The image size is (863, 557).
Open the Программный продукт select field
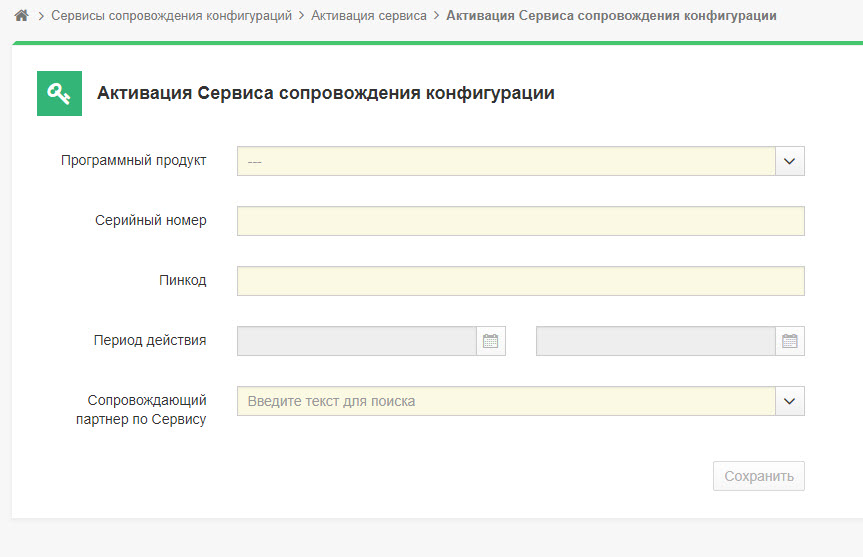point(506,161)
